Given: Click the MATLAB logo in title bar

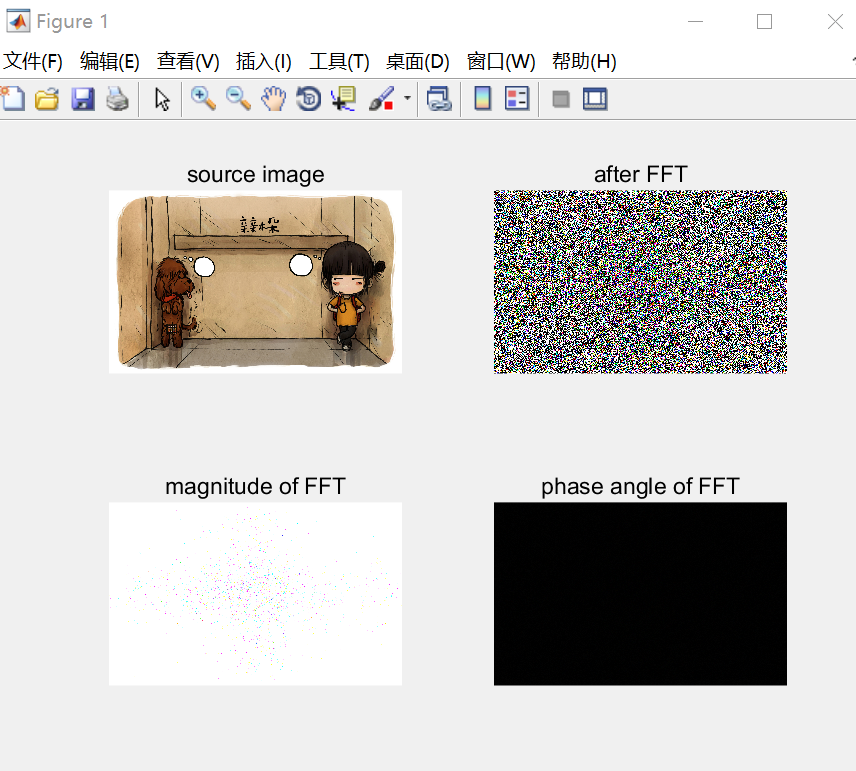Looking at the screenshot, I should click(18, 21).
